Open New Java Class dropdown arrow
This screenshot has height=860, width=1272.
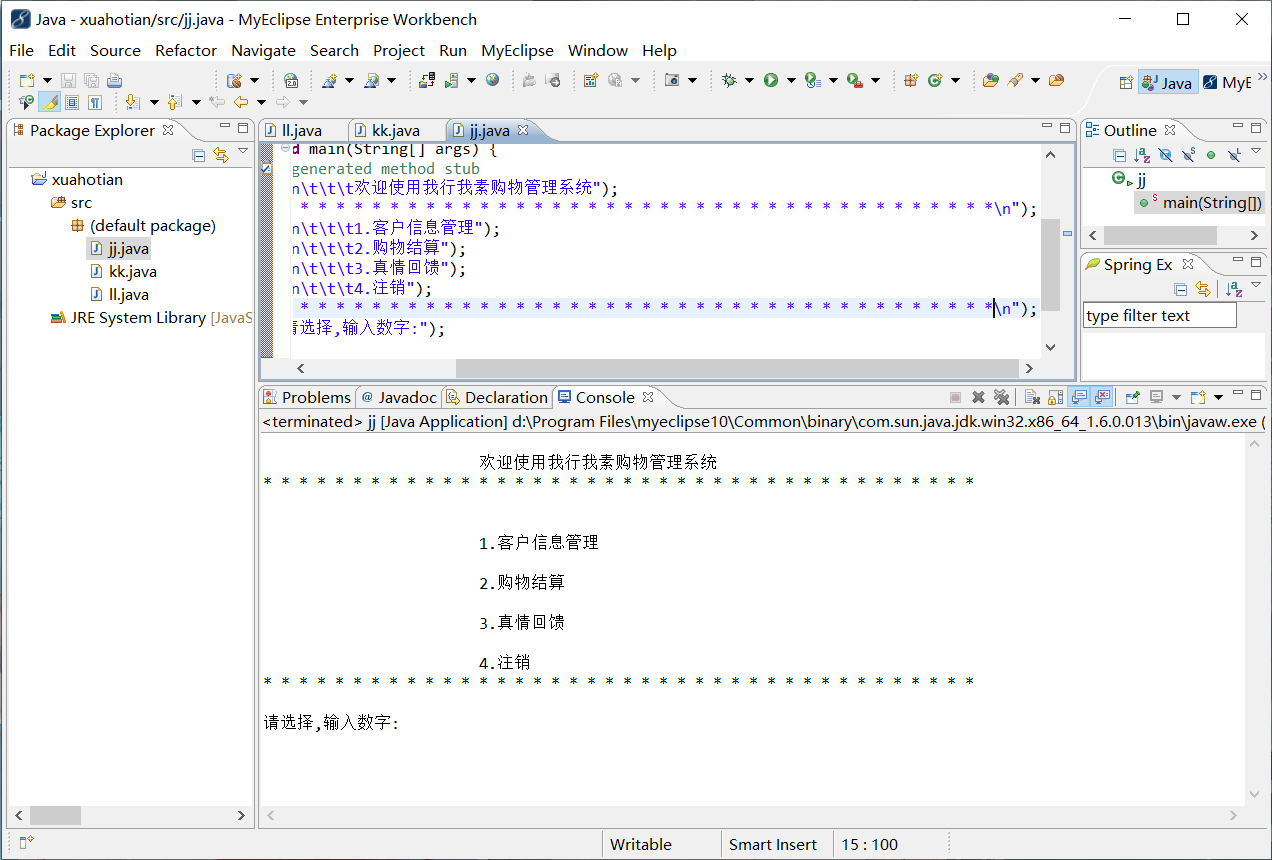[955, 80]
